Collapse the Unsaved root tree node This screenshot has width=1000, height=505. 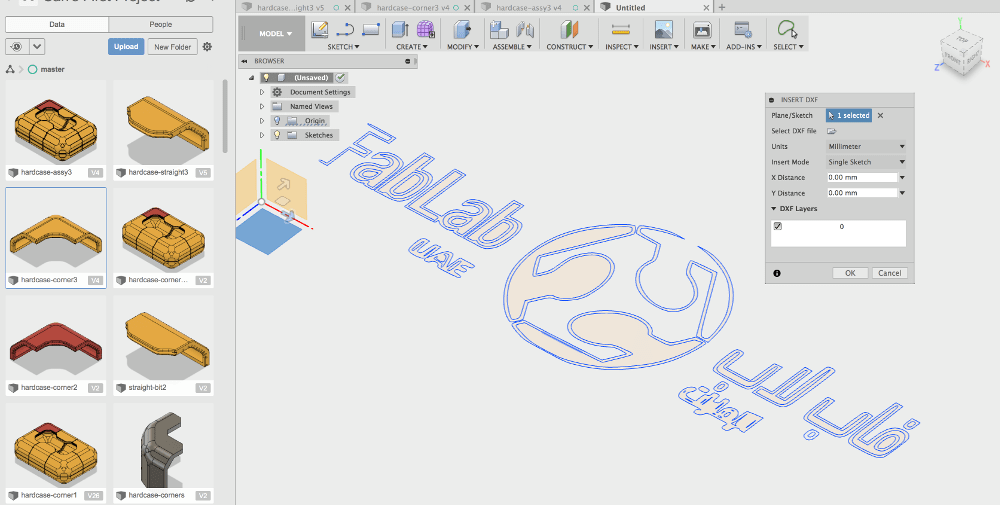point(251,78)
